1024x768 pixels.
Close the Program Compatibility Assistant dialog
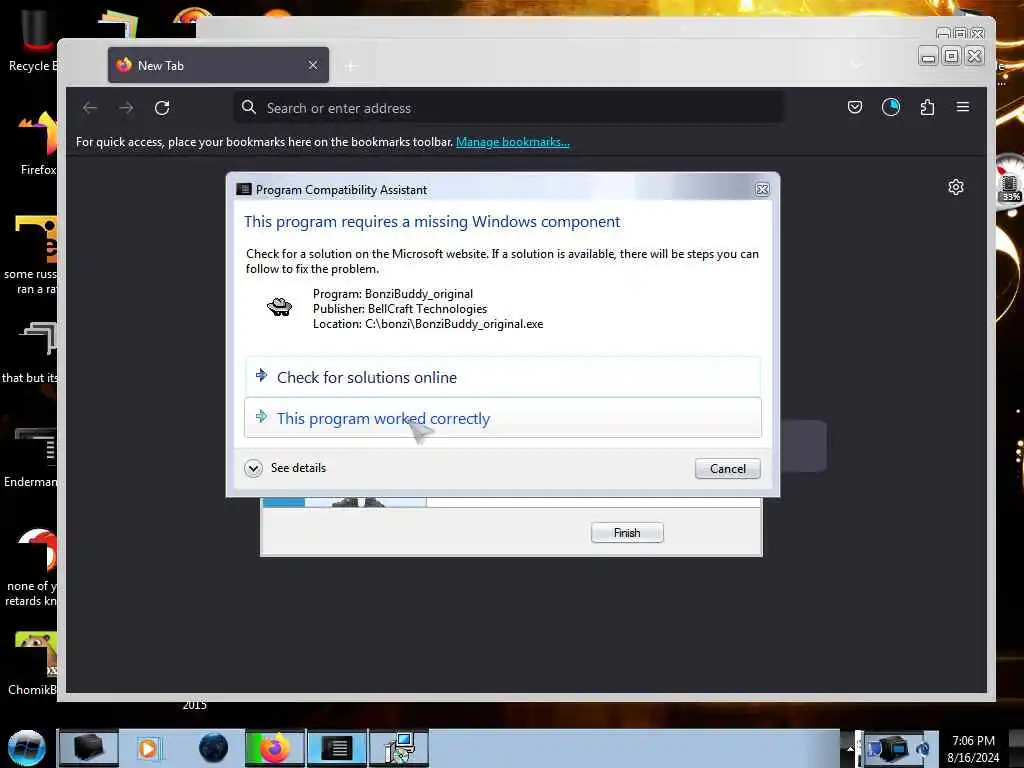click(761, 189)
